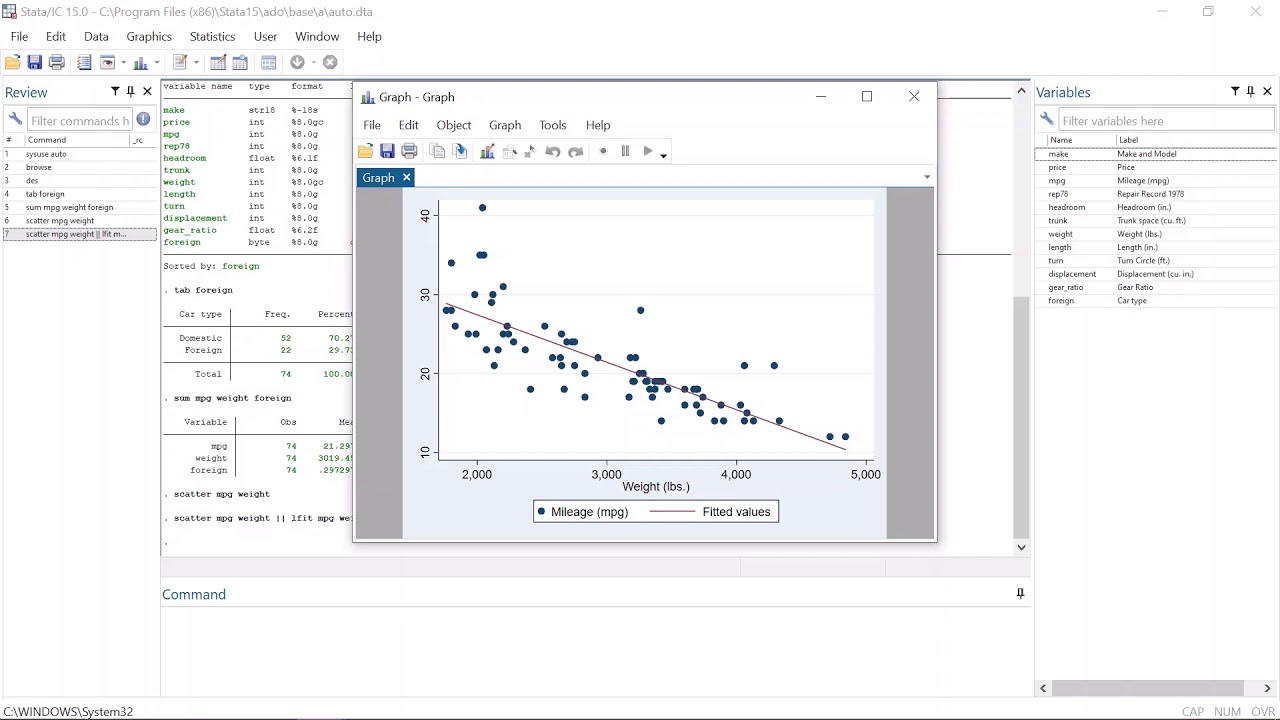Open the Data menu
Image resolution: width=1280 pixels, height=720 pixels.
[x=96, y=36]
